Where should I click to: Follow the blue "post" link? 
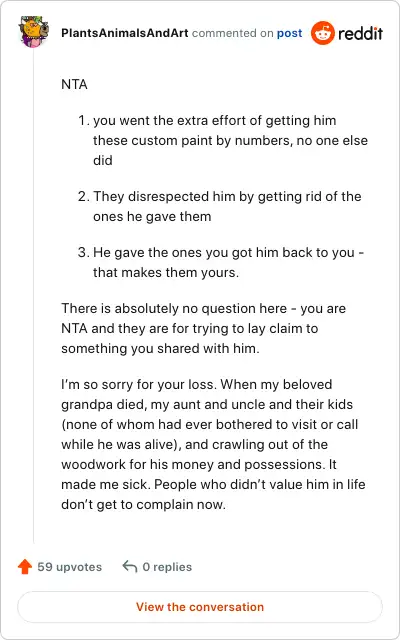coord(289,33)
